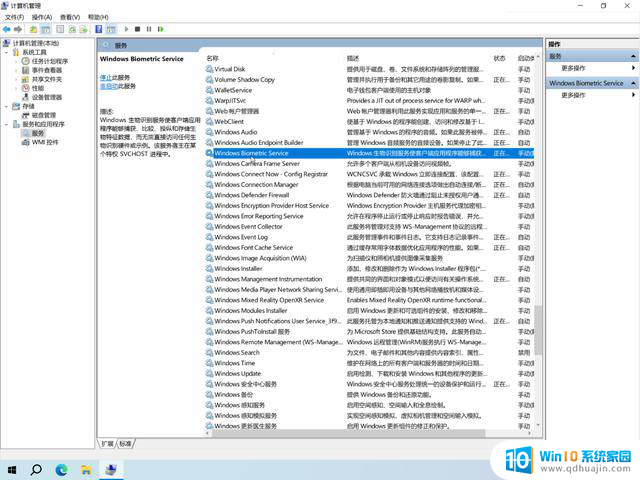
Task: Click the services list horizontal scrollbar thumb
Action: [x=349, y=433]
